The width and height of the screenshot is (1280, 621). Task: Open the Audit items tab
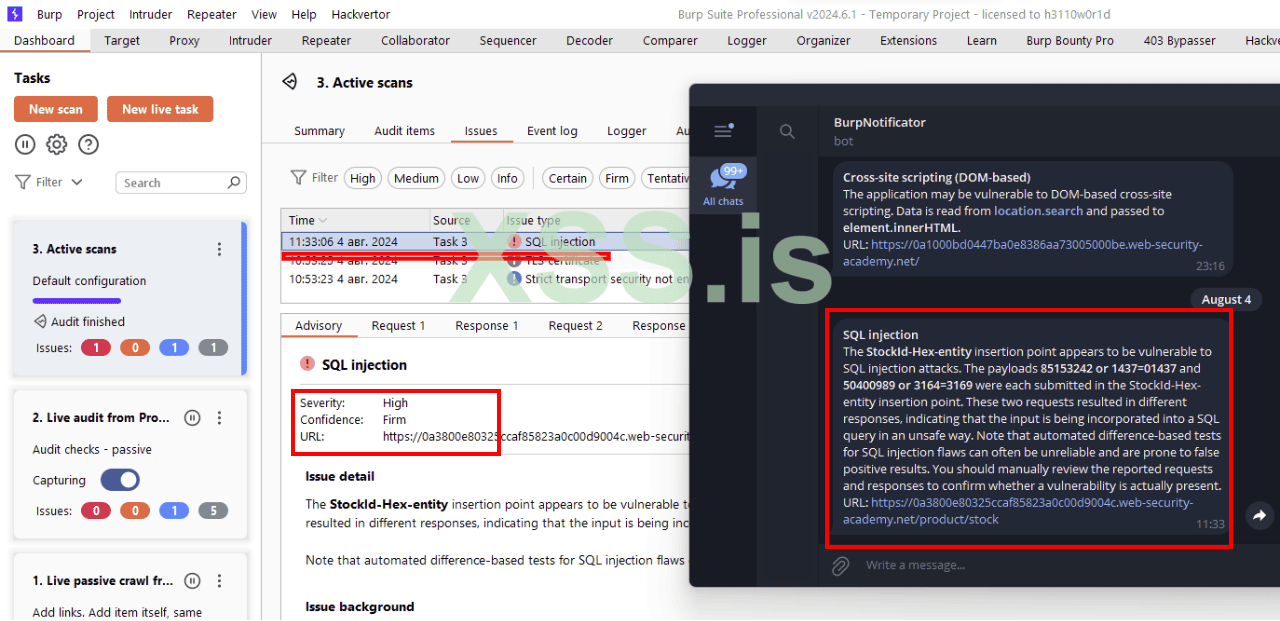pyautogui.click(x=404, y=131)
